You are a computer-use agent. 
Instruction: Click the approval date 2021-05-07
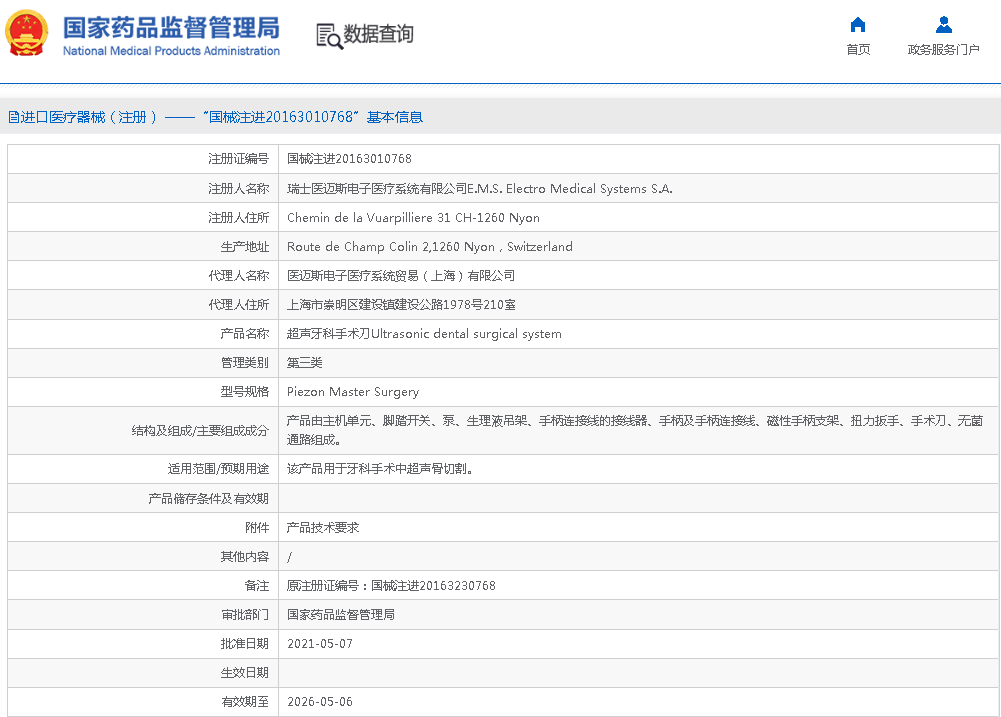[x=319, y=644]
